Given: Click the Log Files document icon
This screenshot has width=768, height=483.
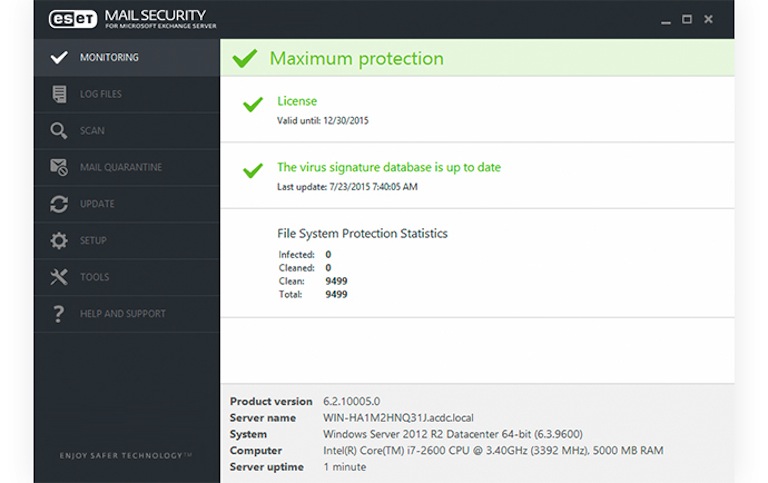Looking at the screenshot, I should click(59, 94).
